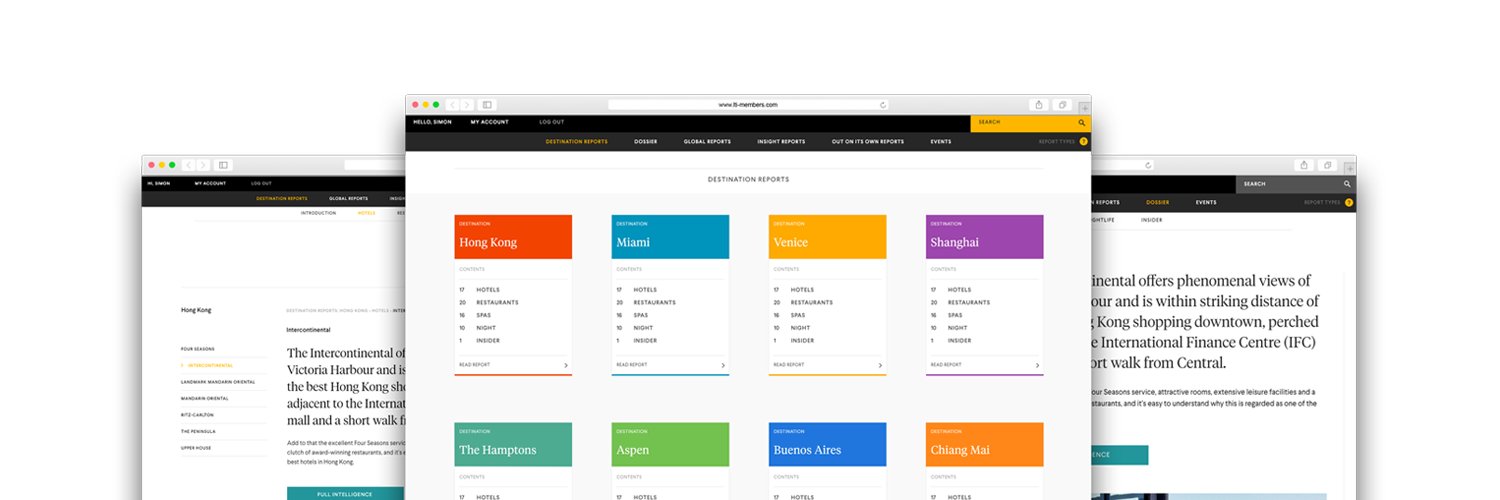The image size is (1500, 500).
Task: Open Events tab in center window
Action: (940, 142)
